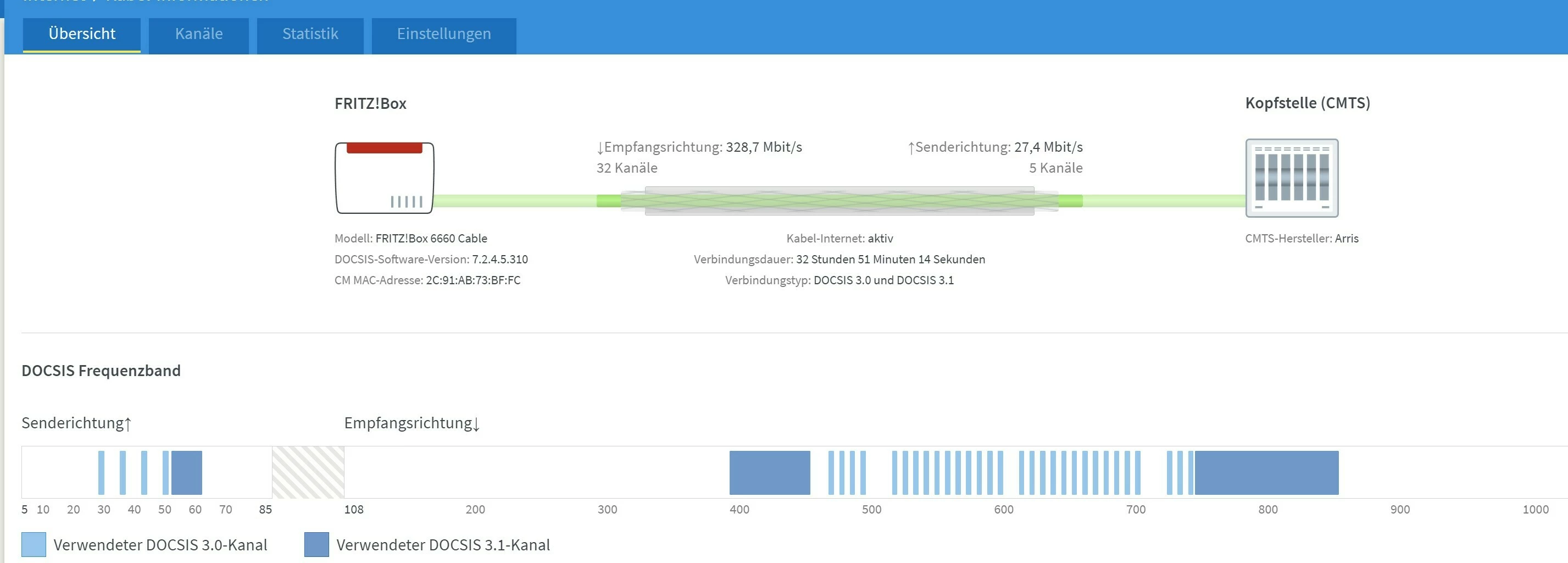Screen dimensions: 1568x563
Task: Click the 'Senderichtung↑' frequency band label
Action: pyautogui.click(x=77, y=423)
